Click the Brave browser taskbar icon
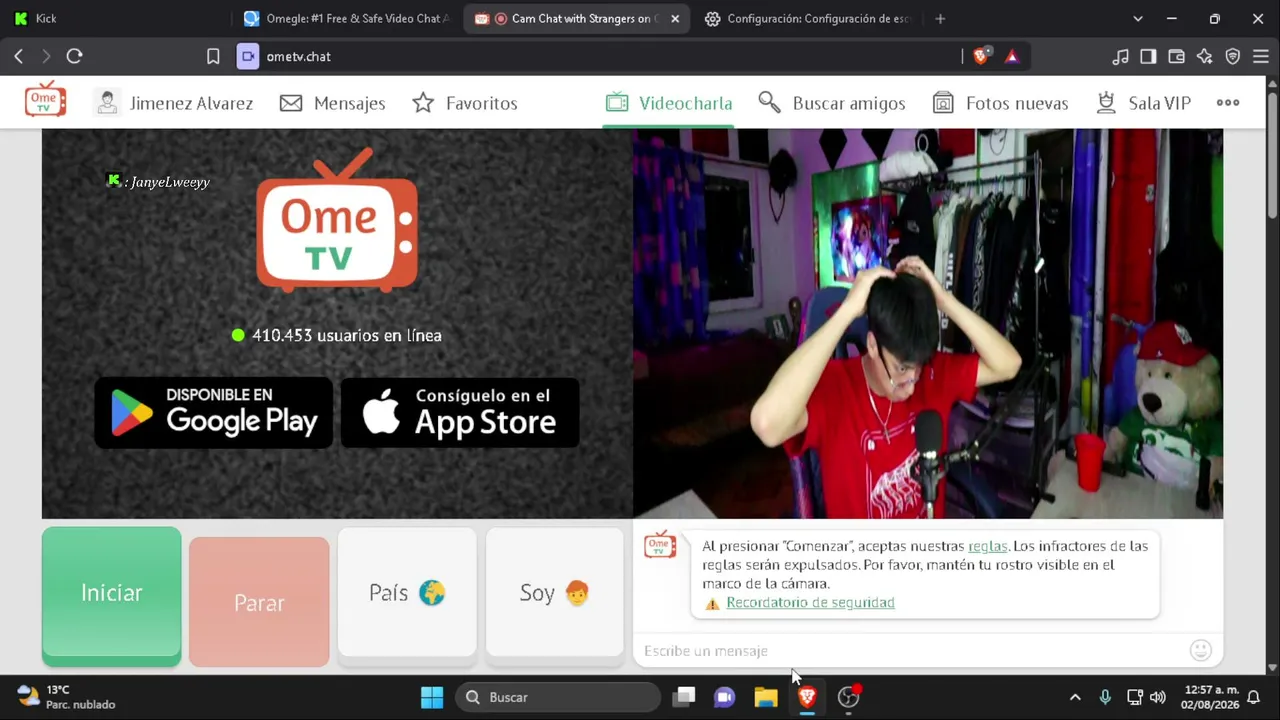Screen dimensions: 1280x720 807,697
